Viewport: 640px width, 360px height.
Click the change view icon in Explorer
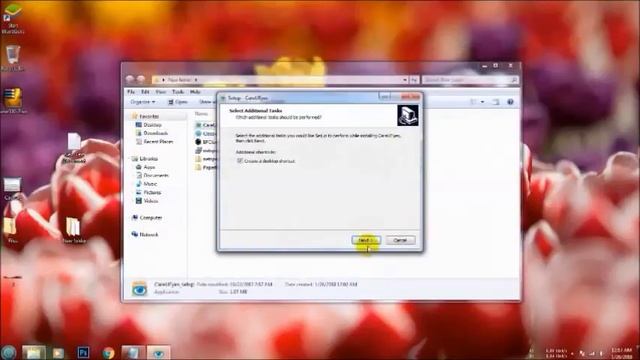tap(473, 102)
